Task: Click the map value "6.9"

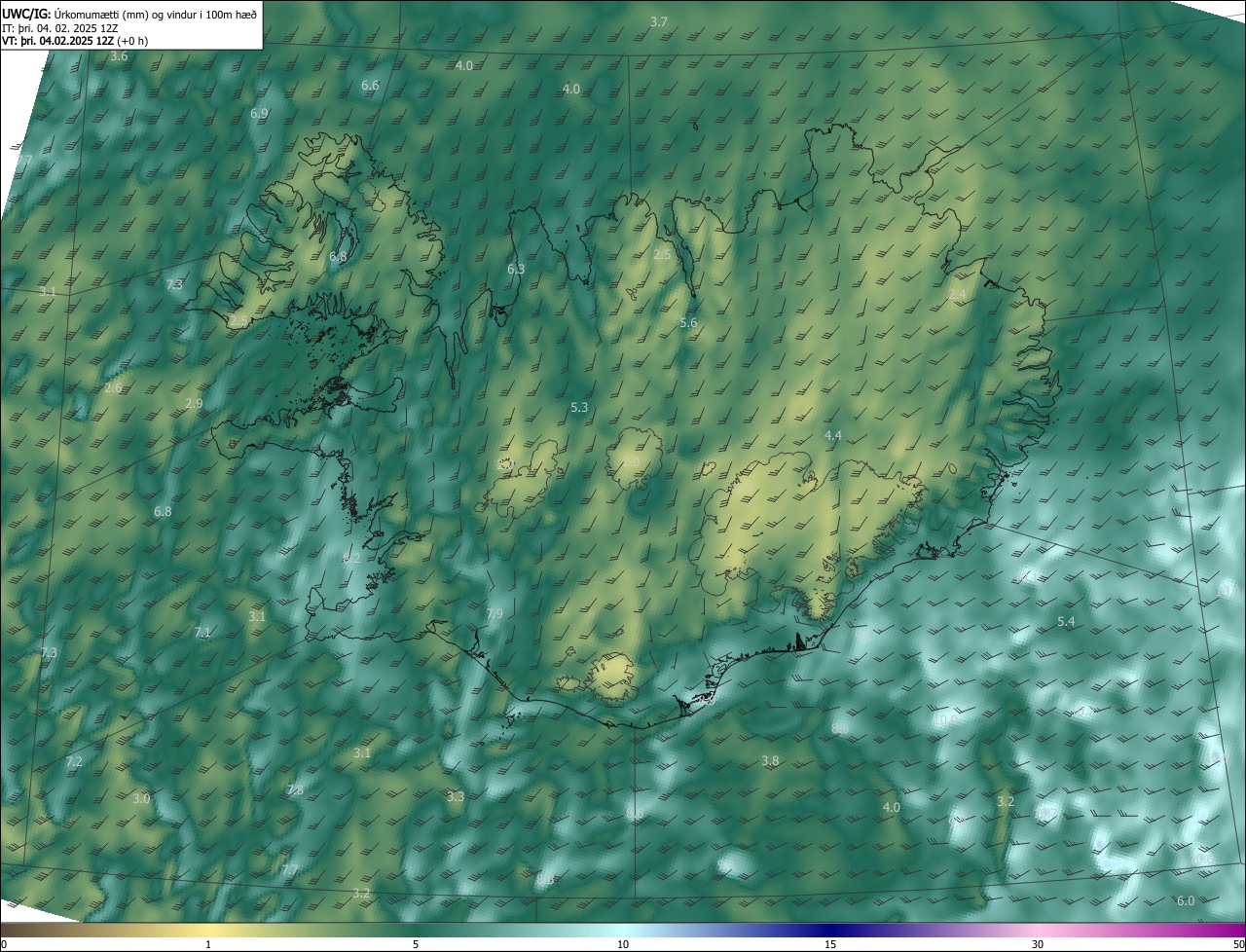Action: coord(259,114)
